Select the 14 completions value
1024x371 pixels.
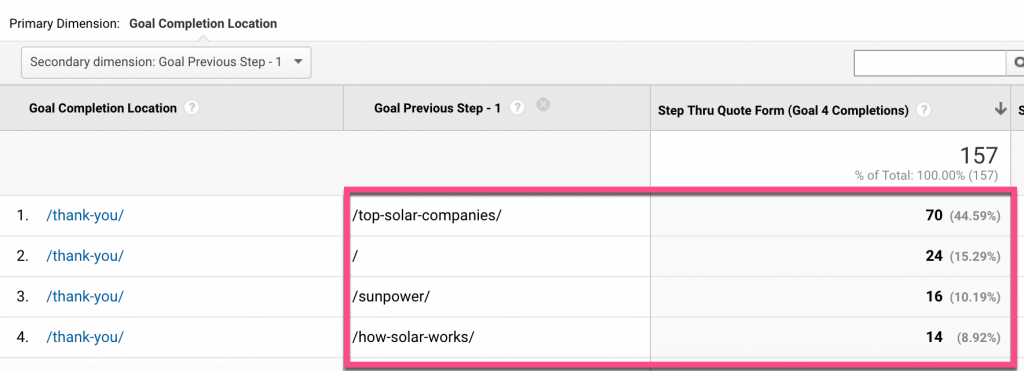(x=934, y=337)
